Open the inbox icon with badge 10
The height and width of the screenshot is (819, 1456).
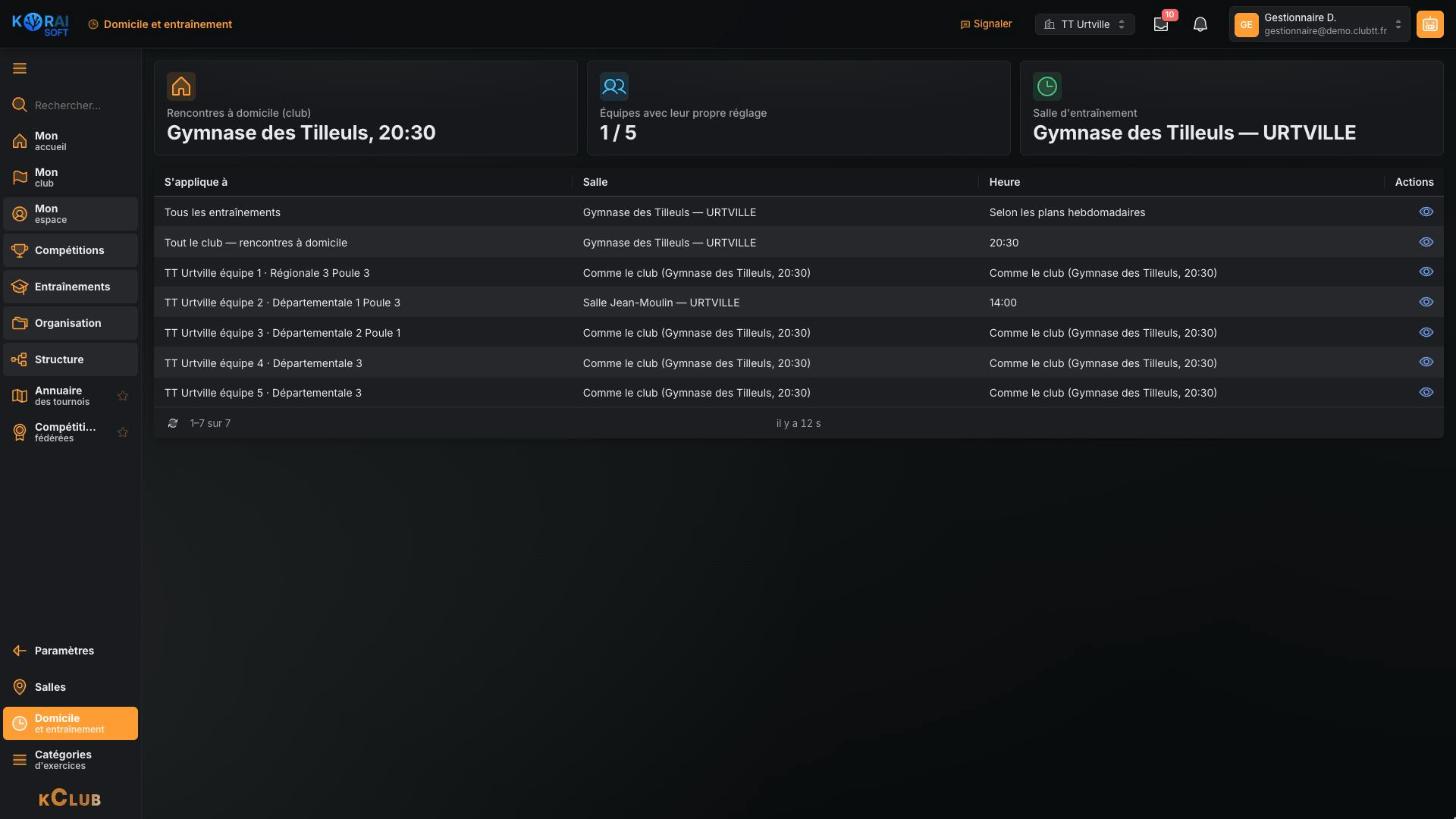[1161, 24]
